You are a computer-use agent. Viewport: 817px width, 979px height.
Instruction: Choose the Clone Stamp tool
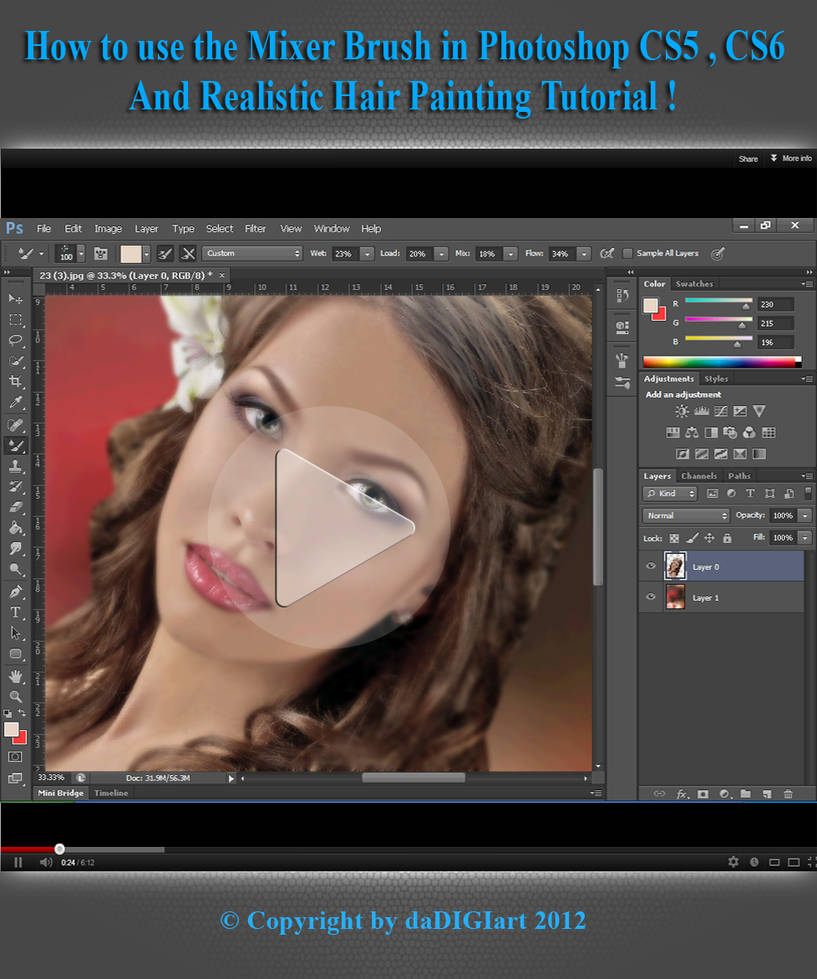[15, 466]
